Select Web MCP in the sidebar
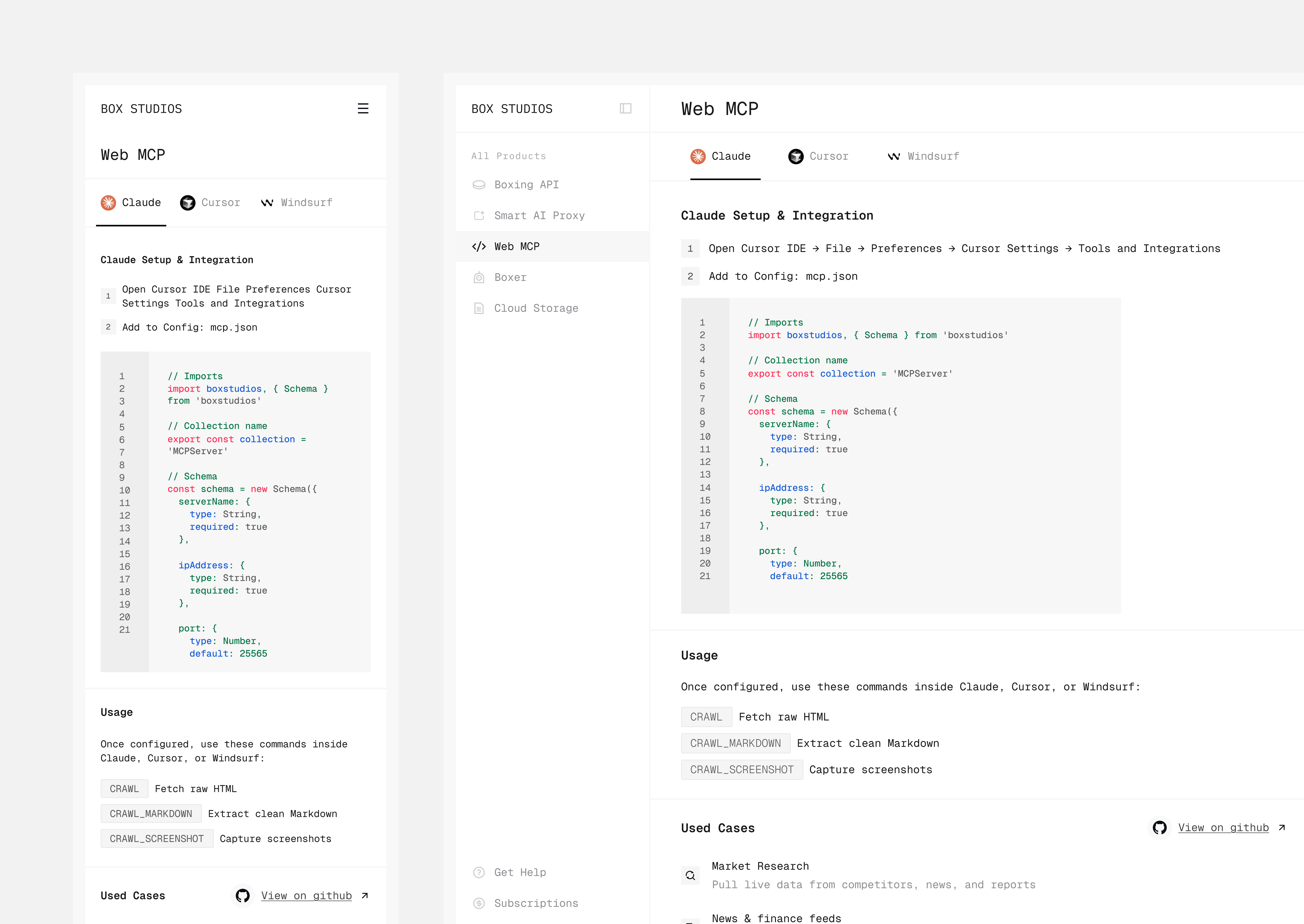 (517, 246)
